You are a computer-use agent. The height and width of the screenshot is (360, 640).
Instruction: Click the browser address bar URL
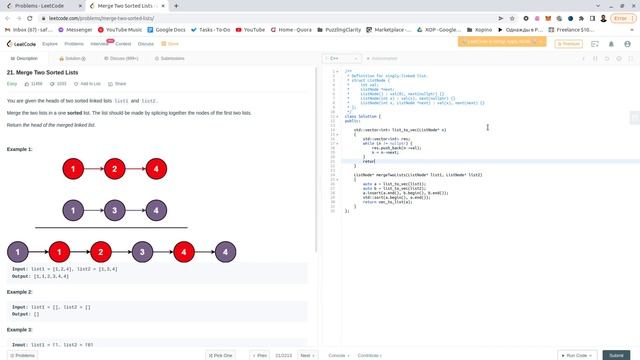101,18
